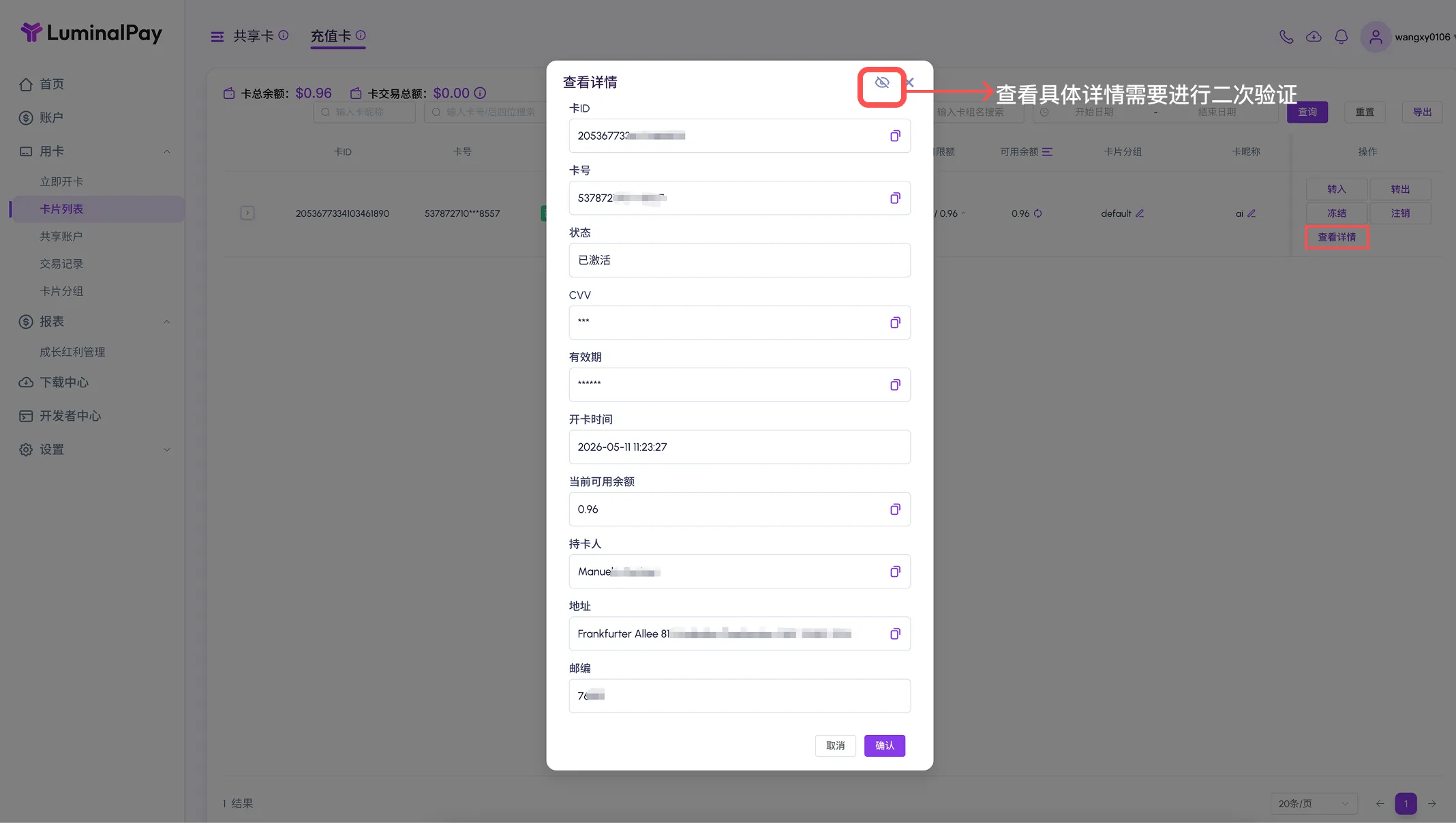Click the 取消 button
Screen dimensions: 1456x823
(x=835, y=745)
